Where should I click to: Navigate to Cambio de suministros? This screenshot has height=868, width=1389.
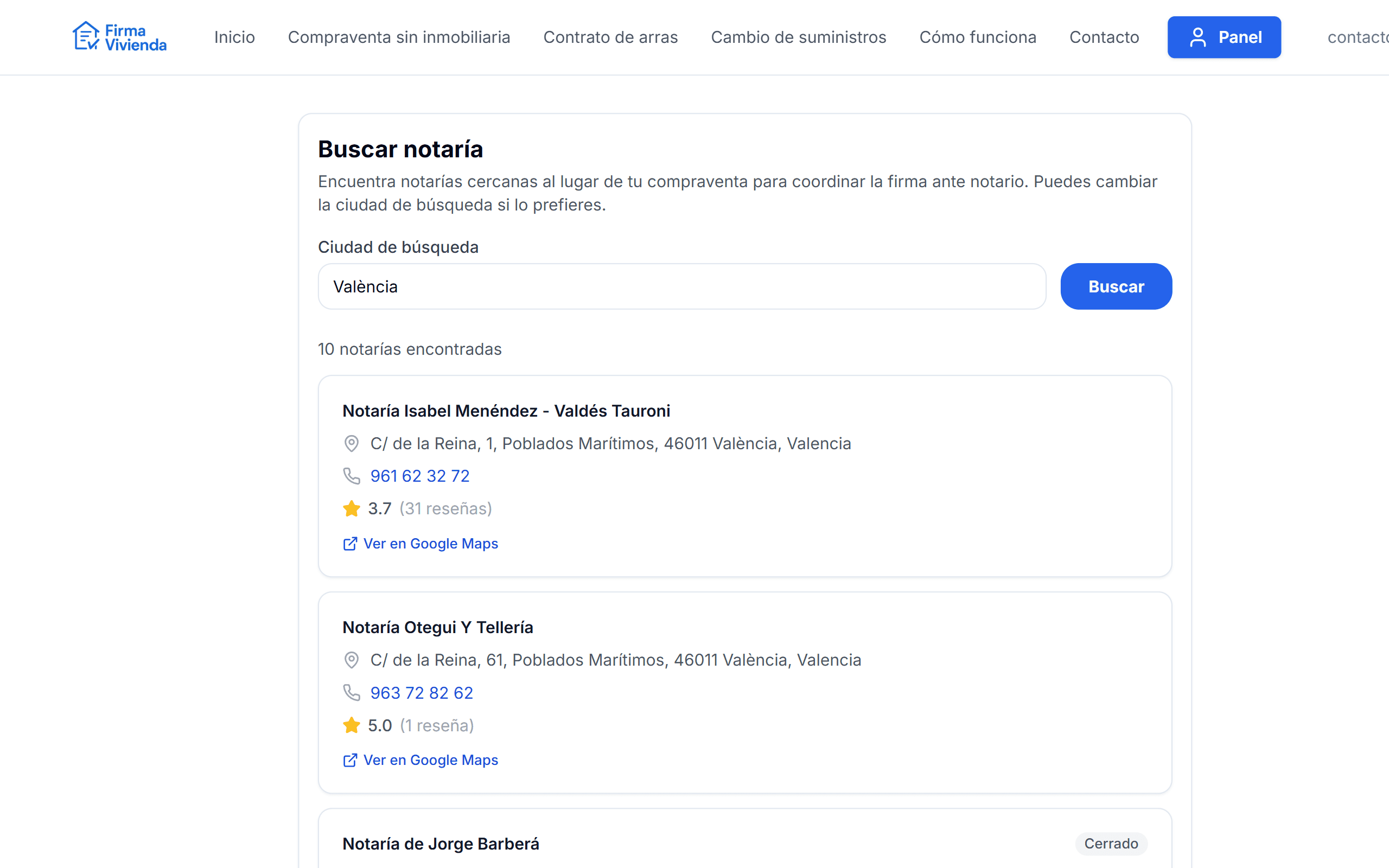pyautogui.click(x=798, y=37)
